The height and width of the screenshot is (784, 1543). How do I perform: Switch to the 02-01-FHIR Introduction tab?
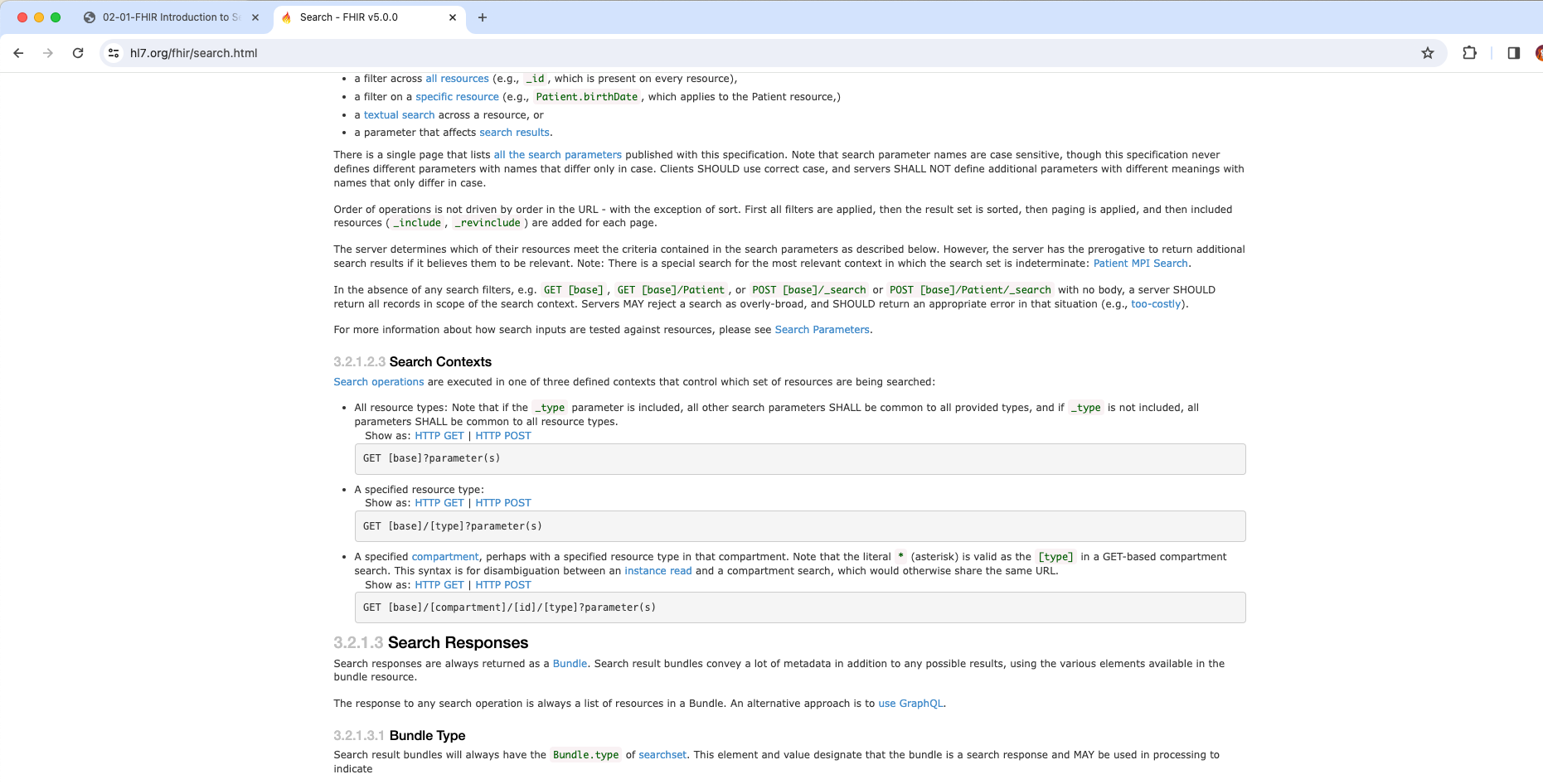pyautogui.click(x=172, y=17)
